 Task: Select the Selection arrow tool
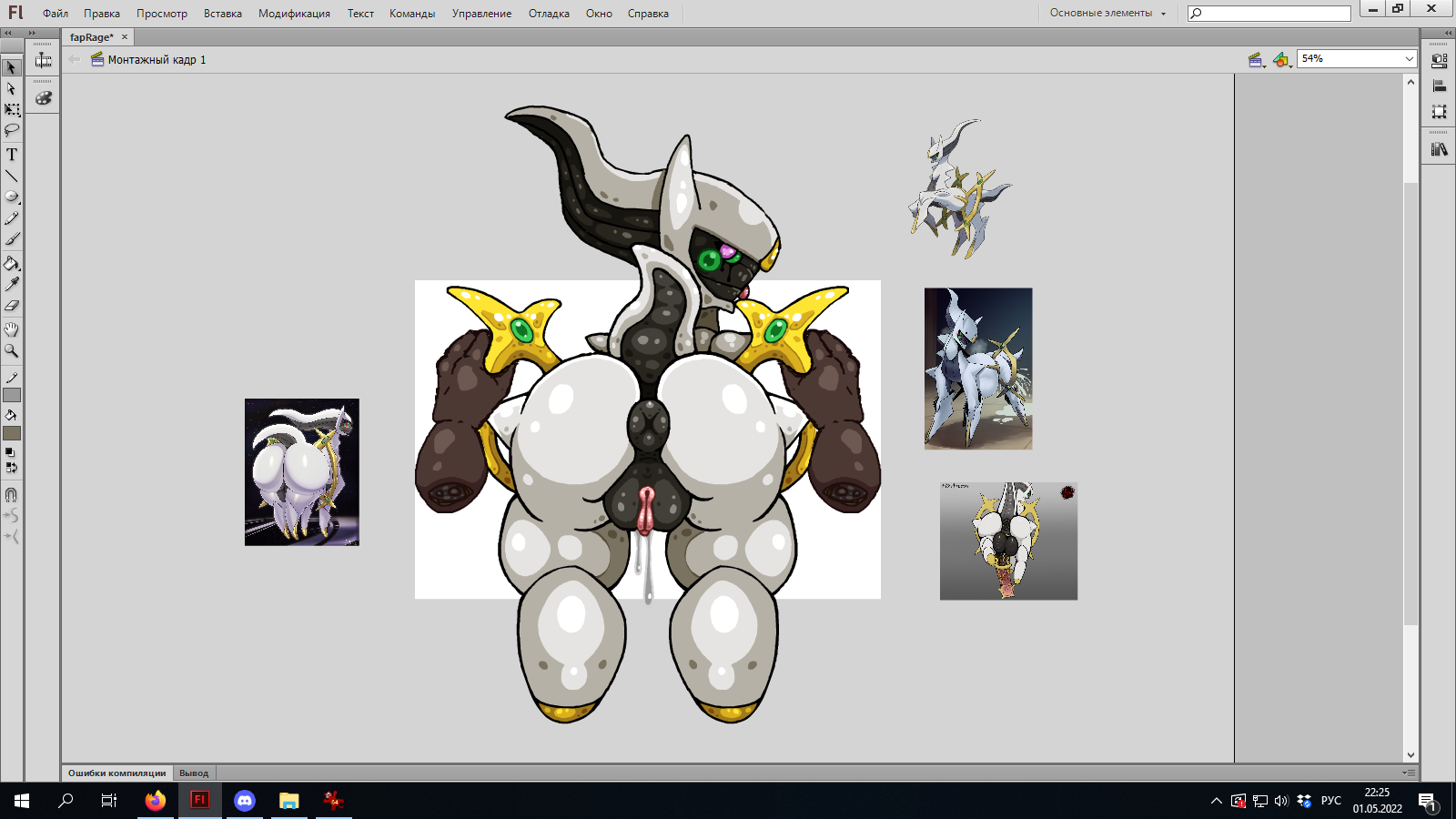tap(12, 67)
